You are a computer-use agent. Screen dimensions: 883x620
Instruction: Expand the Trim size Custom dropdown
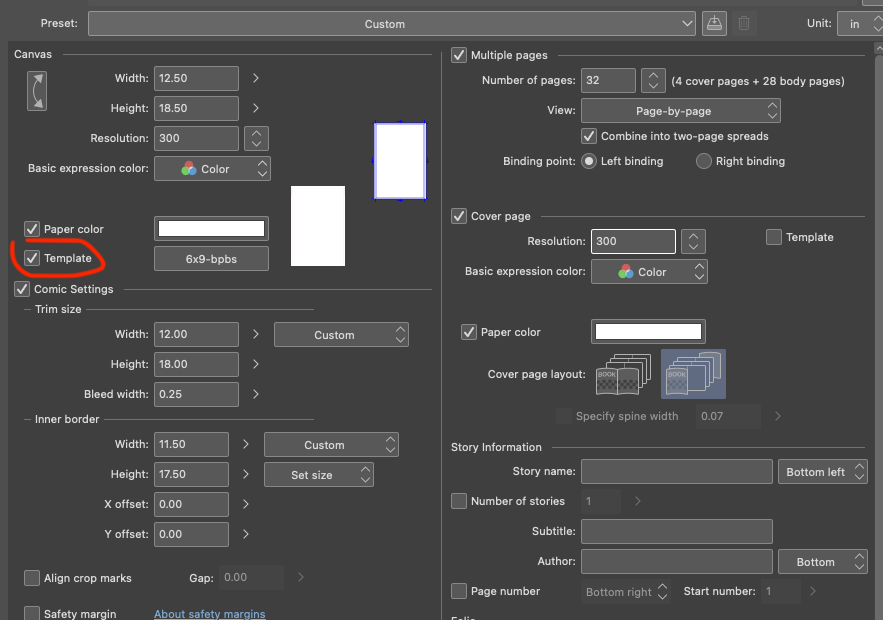(x=341, y=335)
